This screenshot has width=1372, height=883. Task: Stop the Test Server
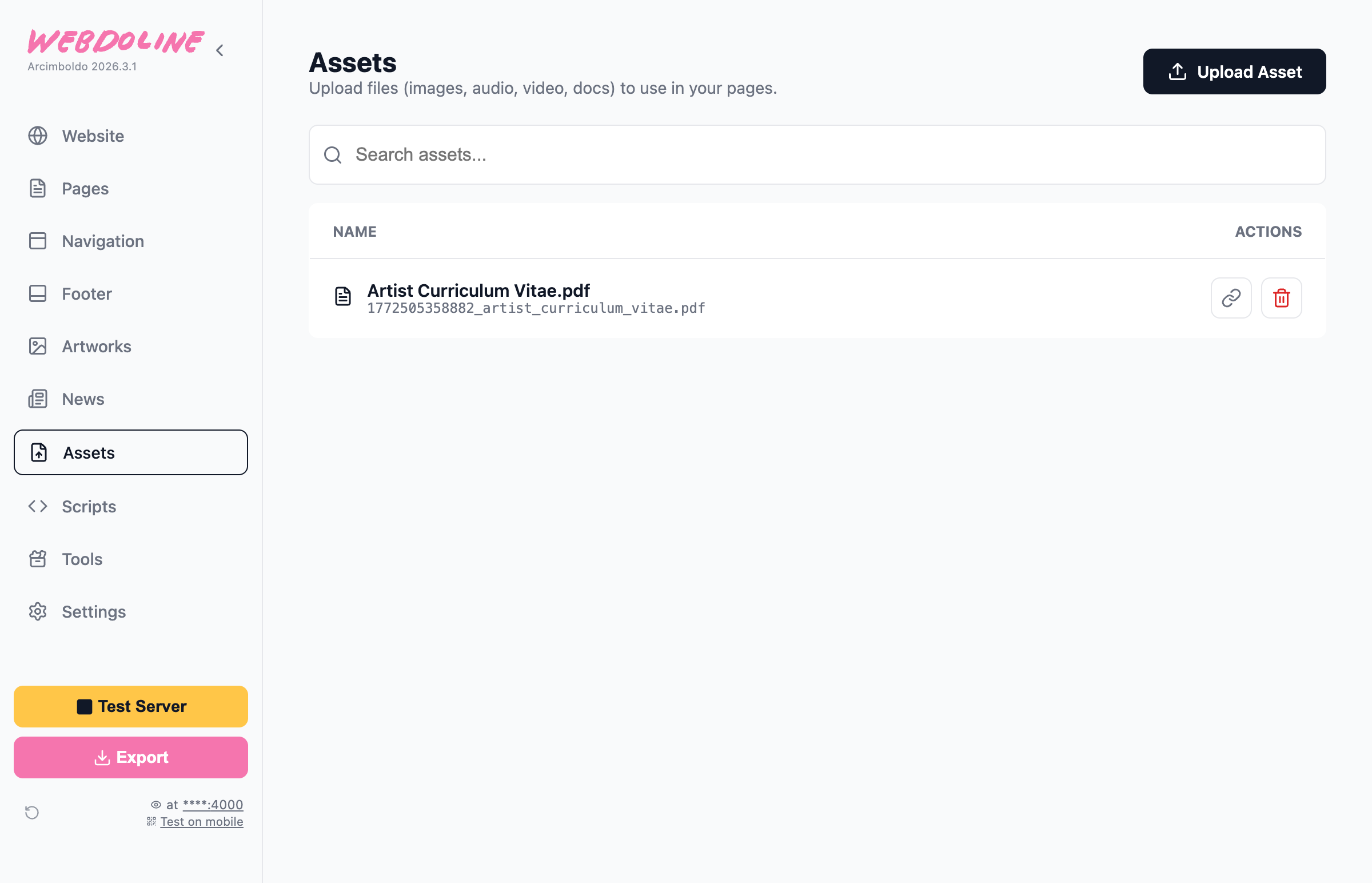tap(131, 706)
